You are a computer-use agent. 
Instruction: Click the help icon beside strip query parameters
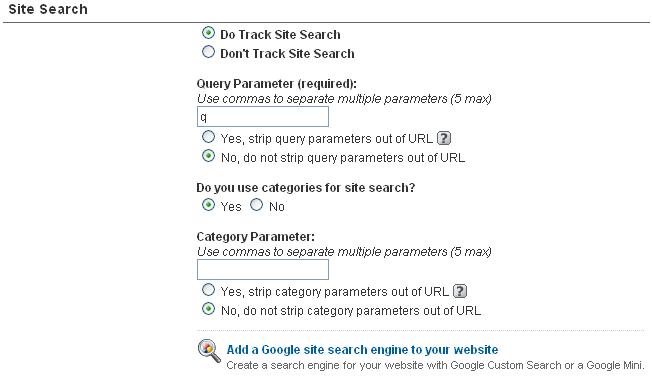pos(444,138)
